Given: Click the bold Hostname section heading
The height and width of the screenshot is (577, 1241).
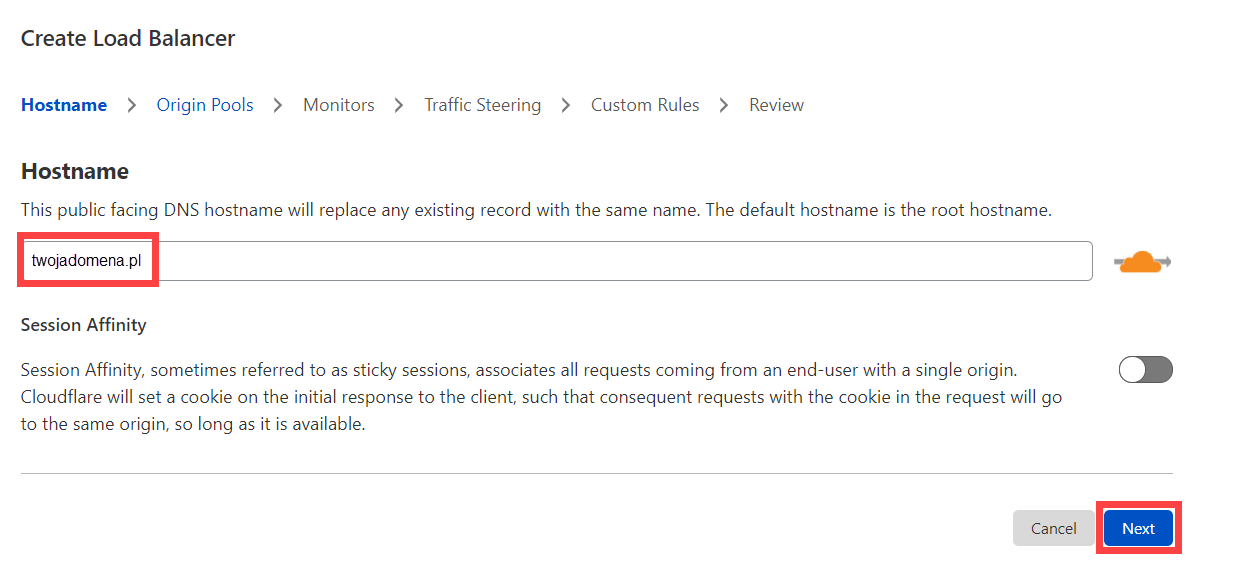Looking at the screenshot, I should click(75, 171).
